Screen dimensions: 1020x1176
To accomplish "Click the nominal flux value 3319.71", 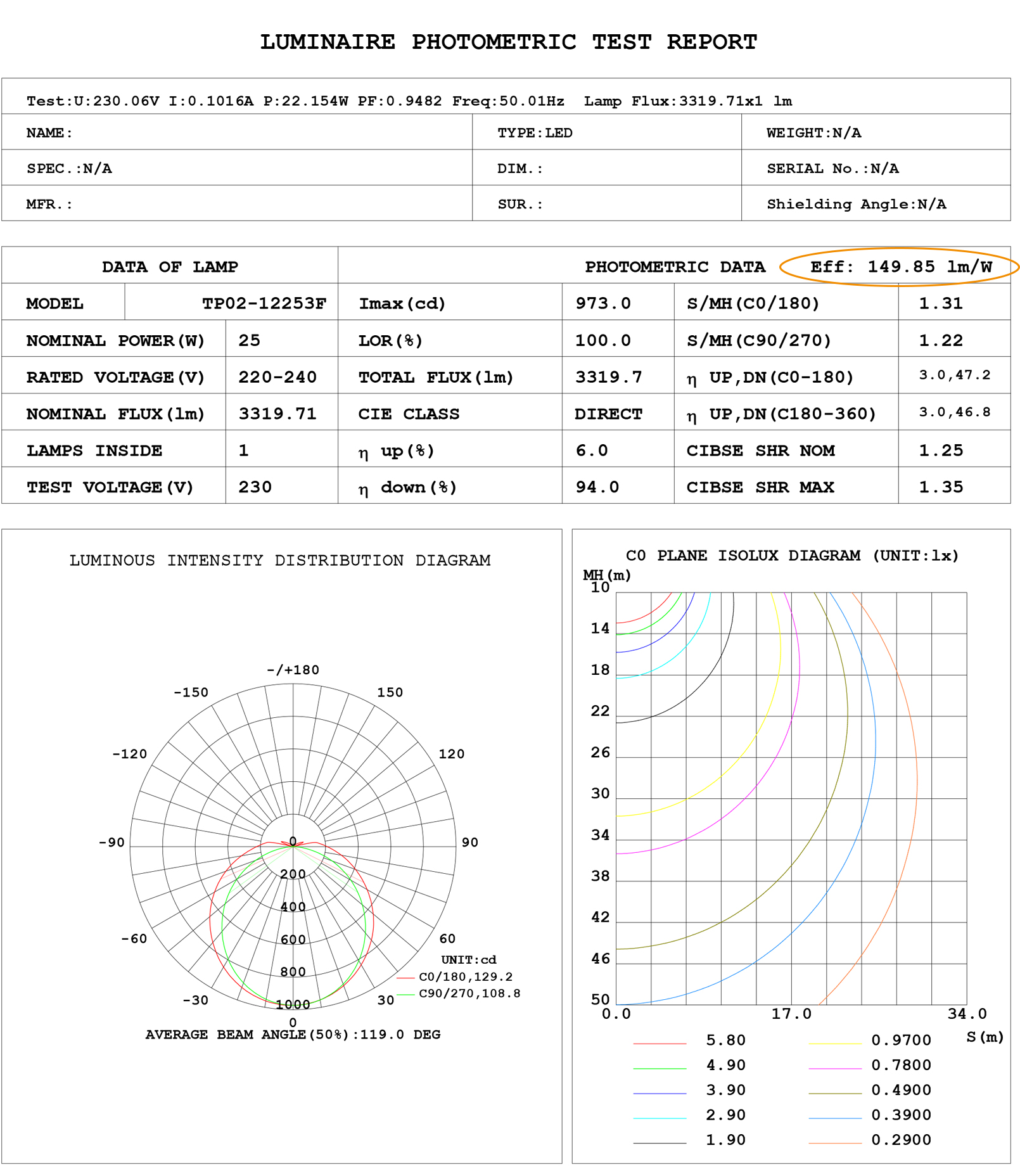I will coord(277,414).
